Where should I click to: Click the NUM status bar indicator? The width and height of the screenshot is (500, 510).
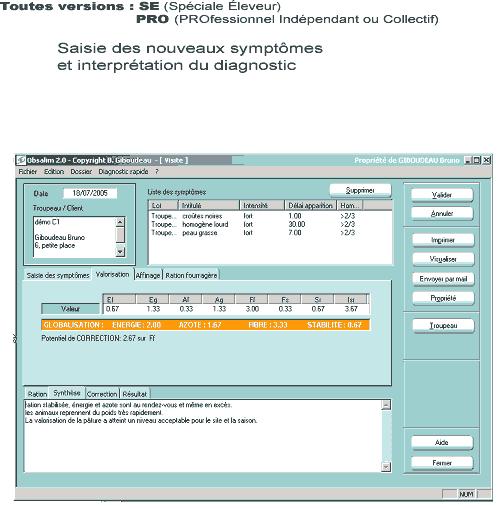(467, 494)
